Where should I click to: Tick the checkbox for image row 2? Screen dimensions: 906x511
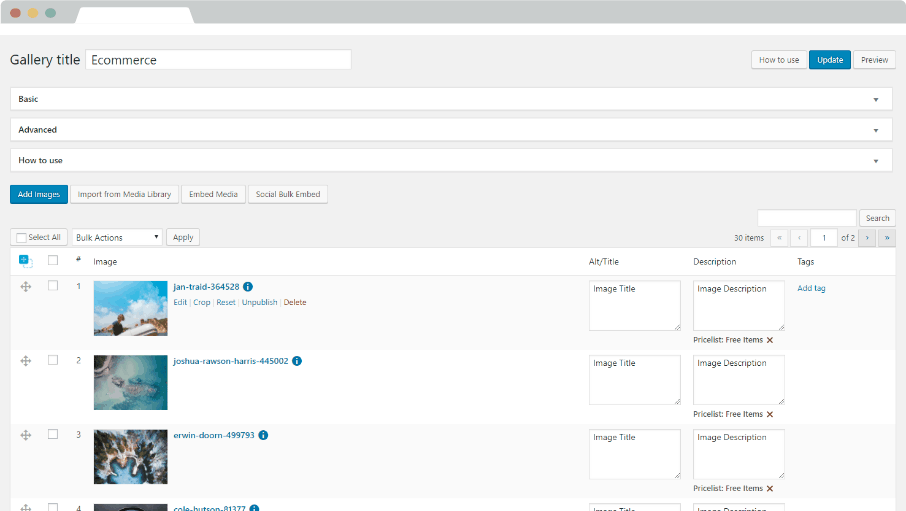pyautogui.click(x=53, y=360)
